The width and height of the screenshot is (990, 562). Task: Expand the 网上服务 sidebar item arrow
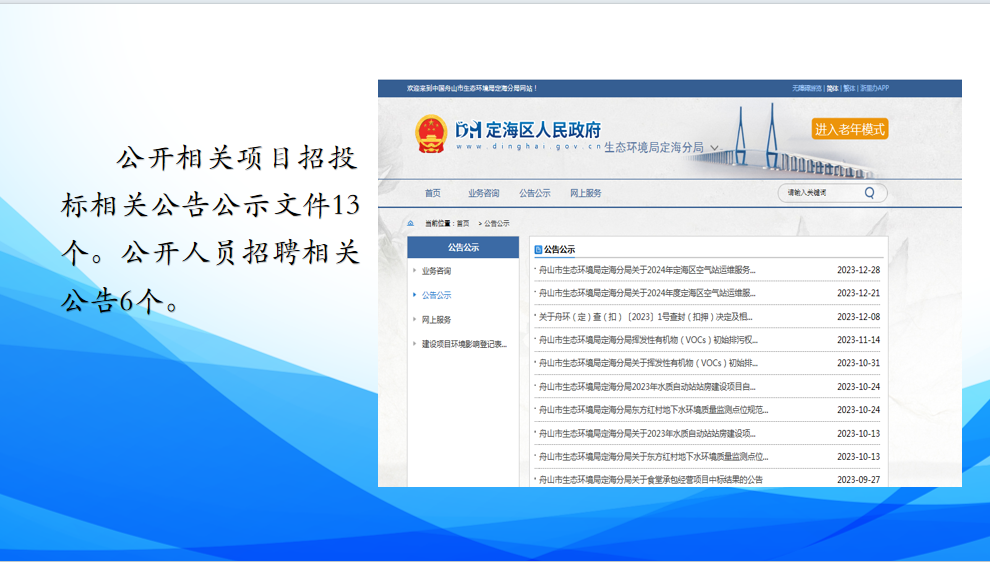click(414, 320)
